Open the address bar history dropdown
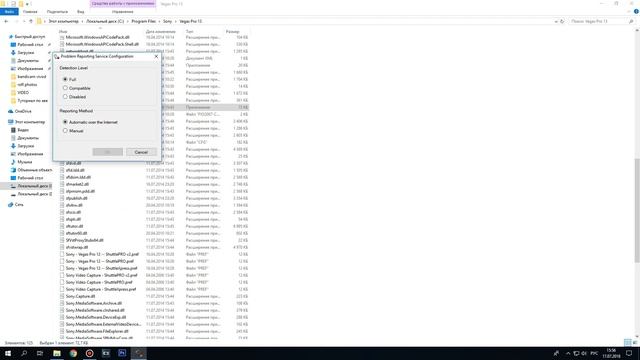The width and height of the screenshot is (640, 360). (556, 21)
